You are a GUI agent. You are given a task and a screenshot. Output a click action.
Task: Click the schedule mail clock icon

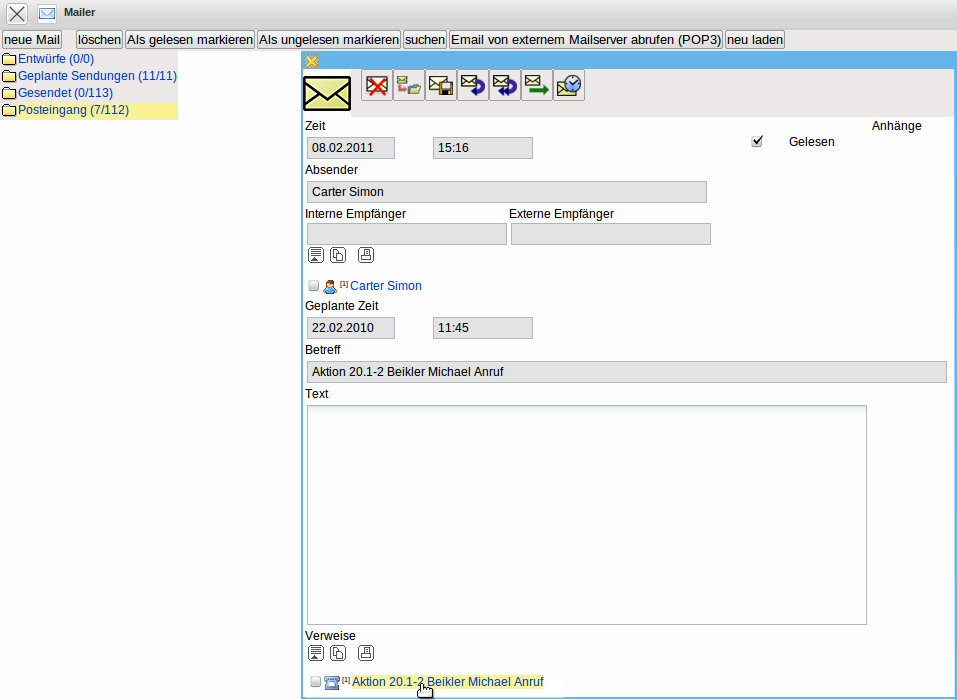point(569,86)
